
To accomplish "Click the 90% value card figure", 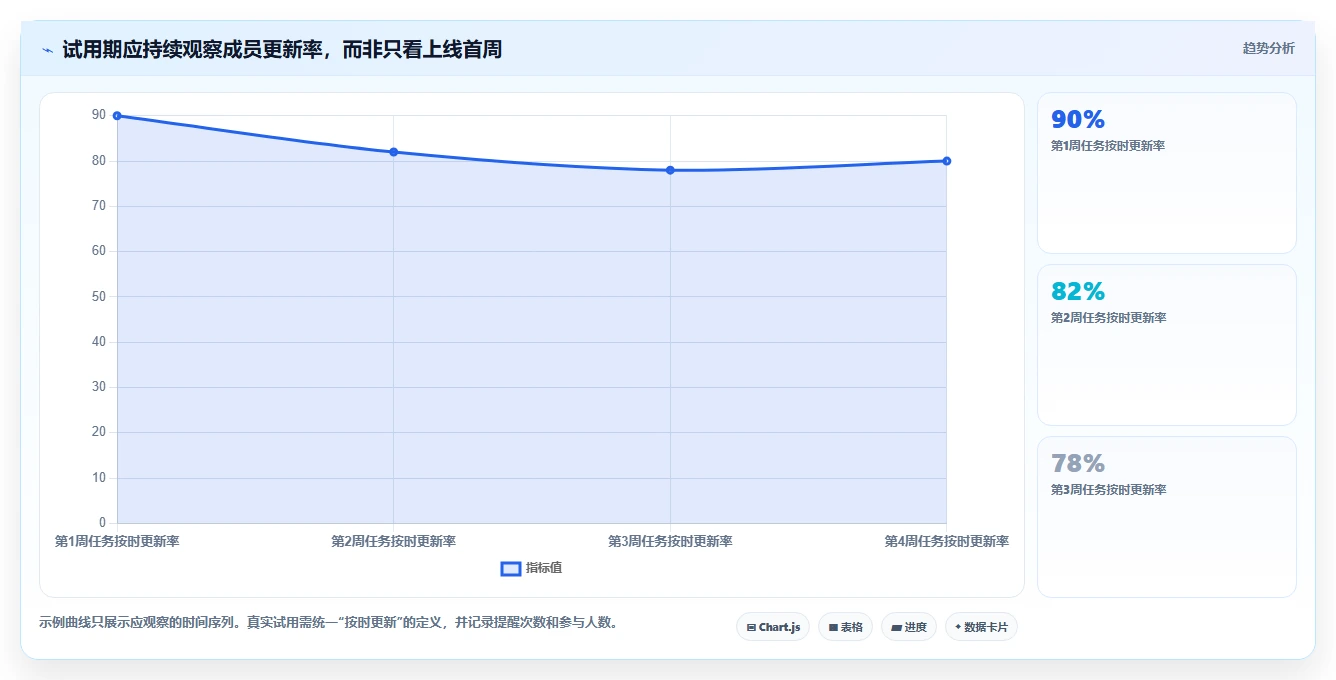I will 1078,120.
